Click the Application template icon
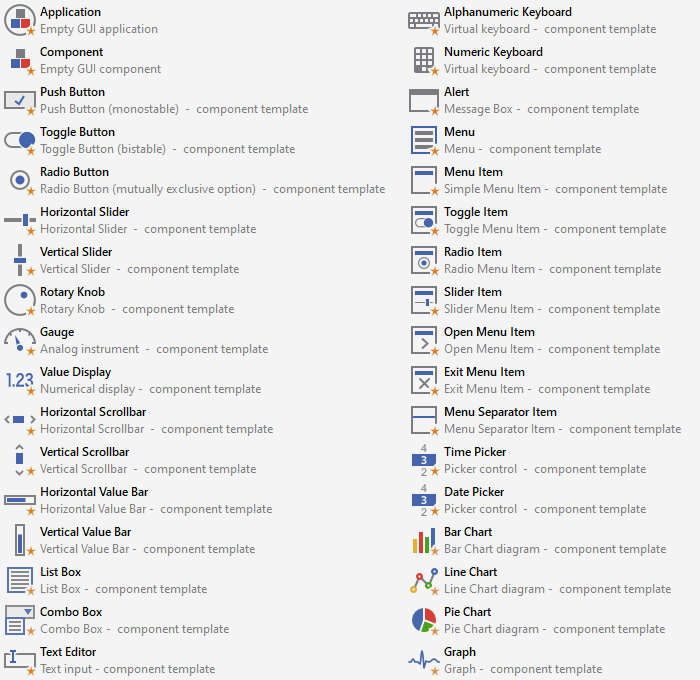Viewport: 700px width, 680px height. [20, 20]
